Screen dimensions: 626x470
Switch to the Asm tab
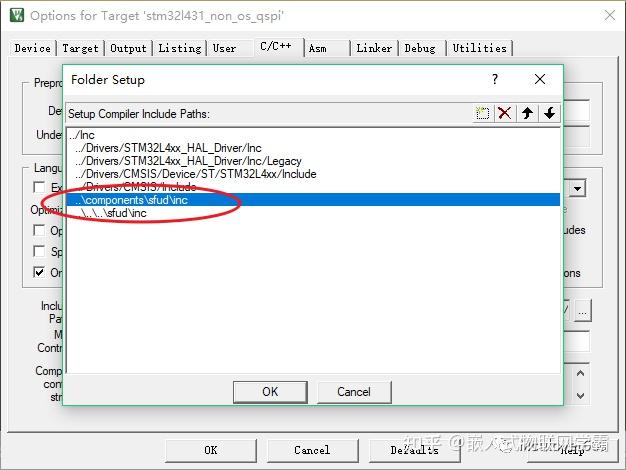click(318, 48)
